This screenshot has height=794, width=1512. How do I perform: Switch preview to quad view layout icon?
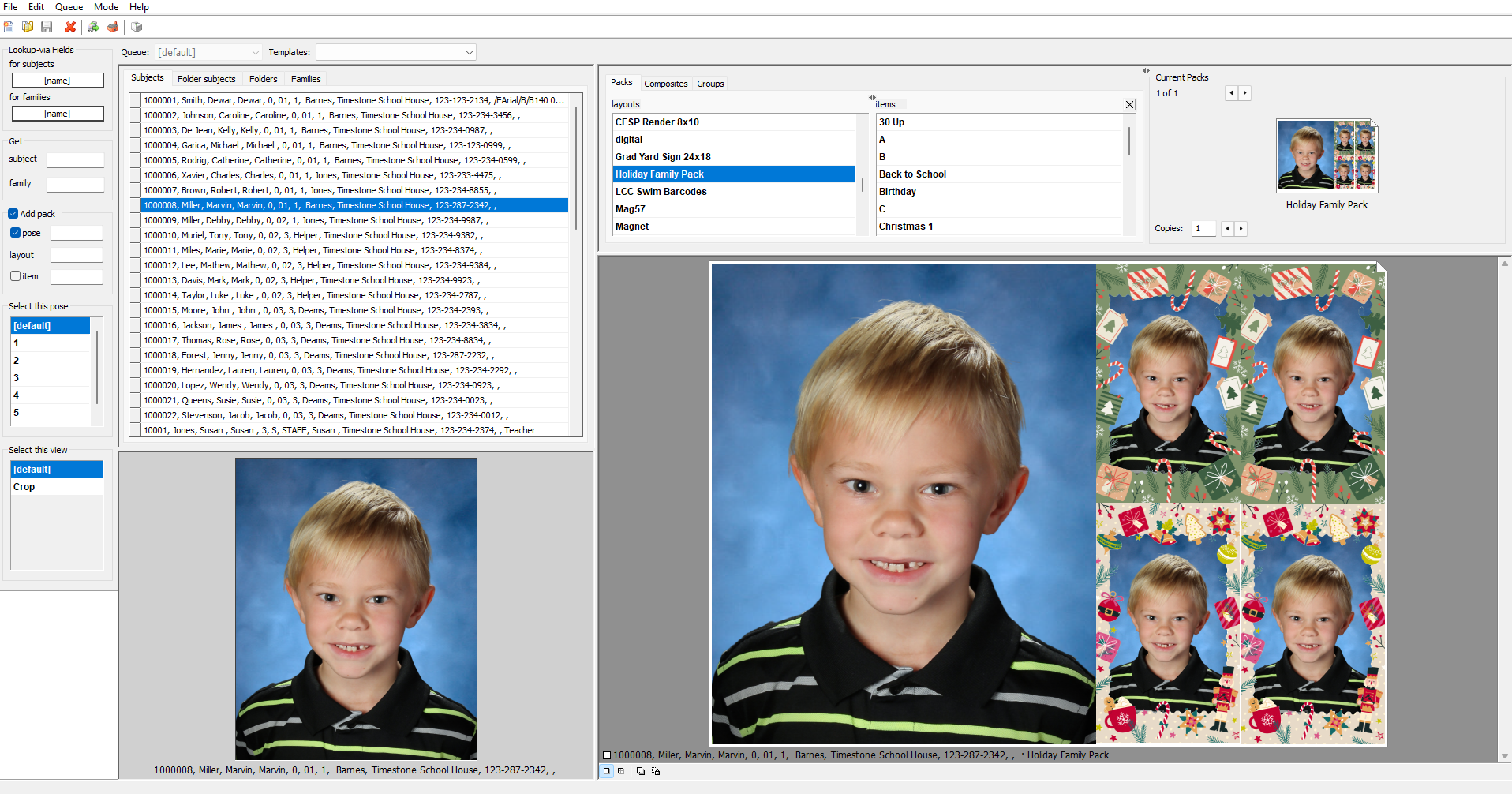pyautogui.click(x=621, y=771)
